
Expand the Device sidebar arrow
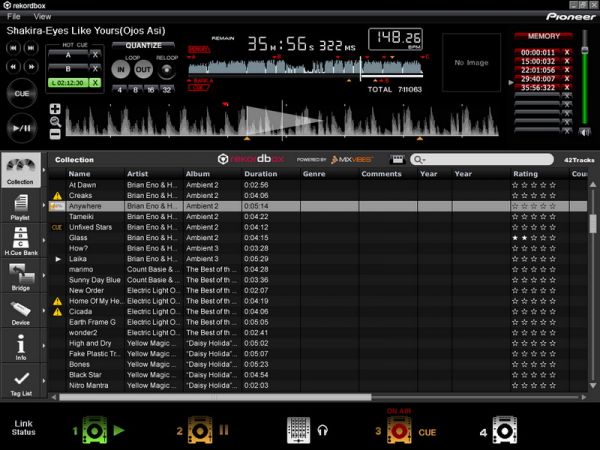point(44,310)
